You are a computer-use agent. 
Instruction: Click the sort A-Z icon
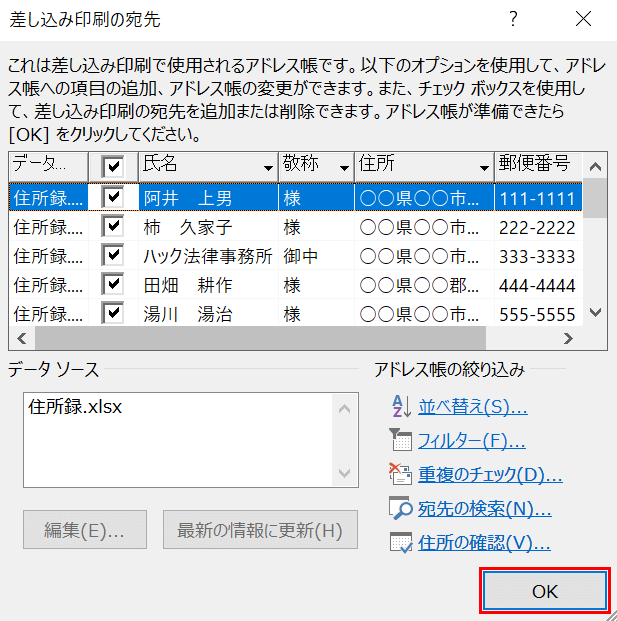point(401,406)
